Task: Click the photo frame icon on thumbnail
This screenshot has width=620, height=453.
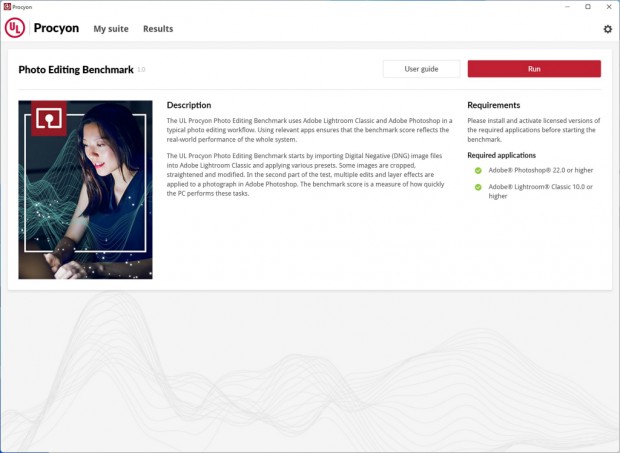Action: [x=49, y=118]
